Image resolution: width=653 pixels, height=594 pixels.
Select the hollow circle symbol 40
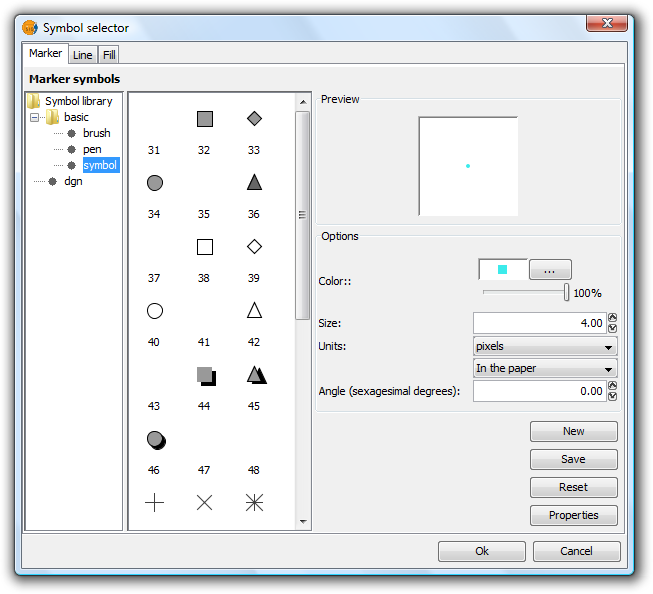point(155,310)
